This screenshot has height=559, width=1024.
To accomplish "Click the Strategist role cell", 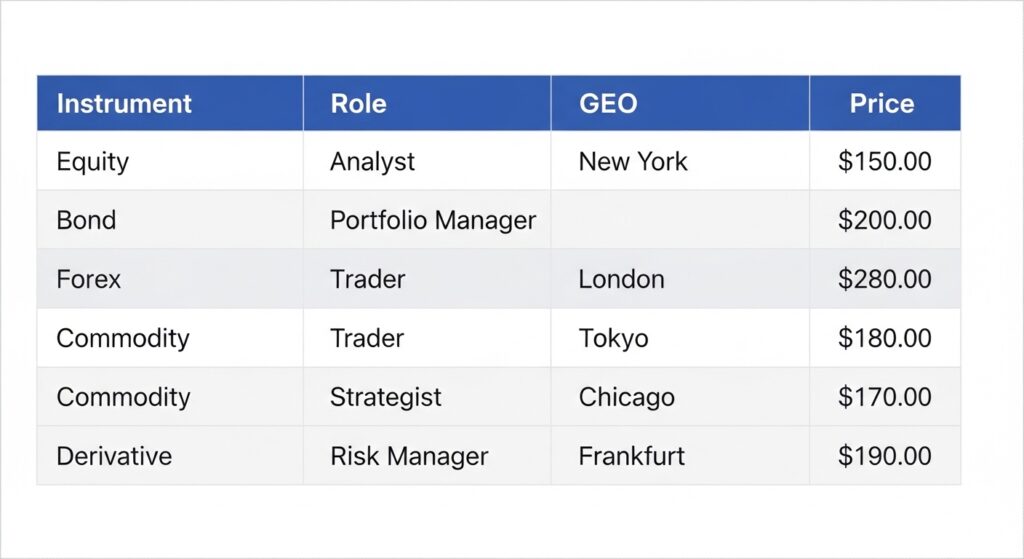I will pyautogui.click(x=386, y=397).
